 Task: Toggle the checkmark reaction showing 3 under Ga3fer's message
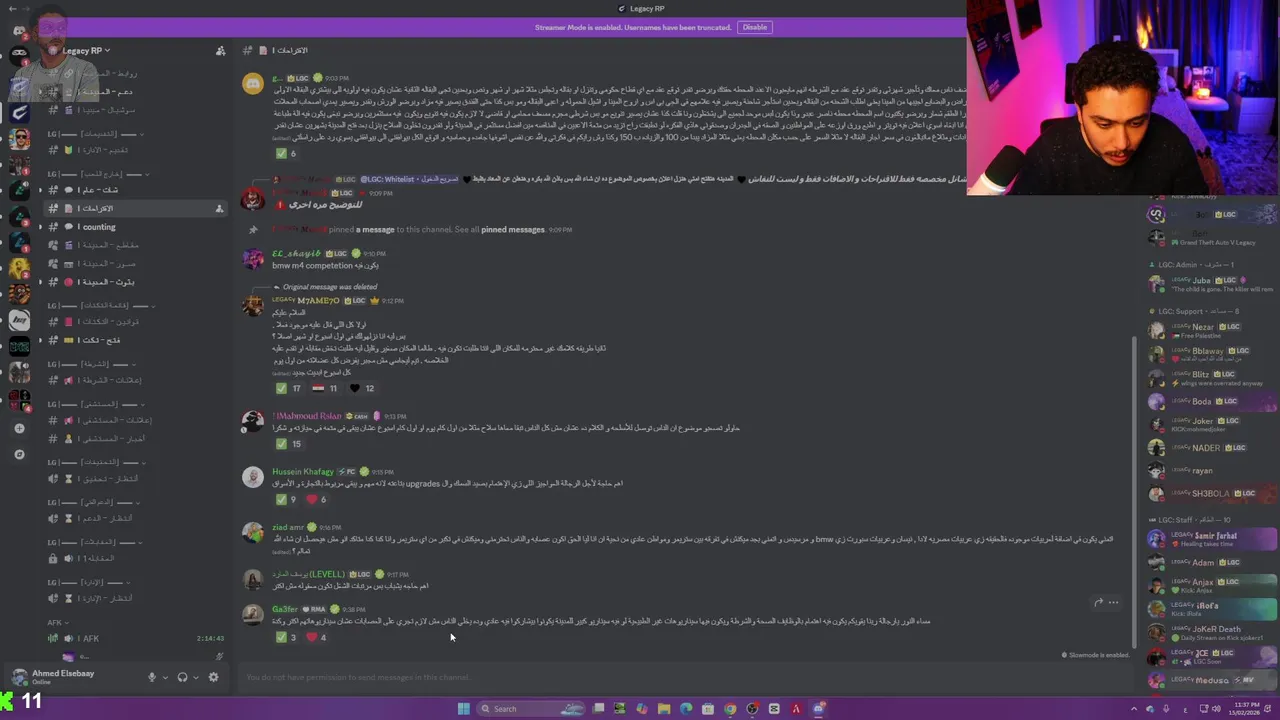point(286,637)
